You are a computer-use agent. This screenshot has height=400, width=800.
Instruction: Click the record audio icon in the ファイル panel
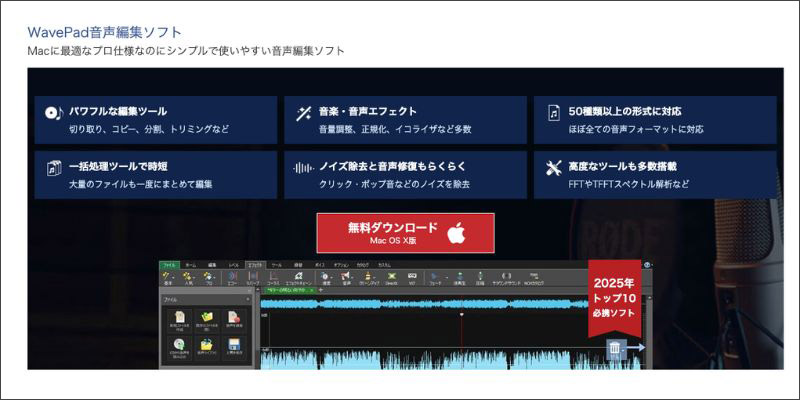[x=235, y=319]
